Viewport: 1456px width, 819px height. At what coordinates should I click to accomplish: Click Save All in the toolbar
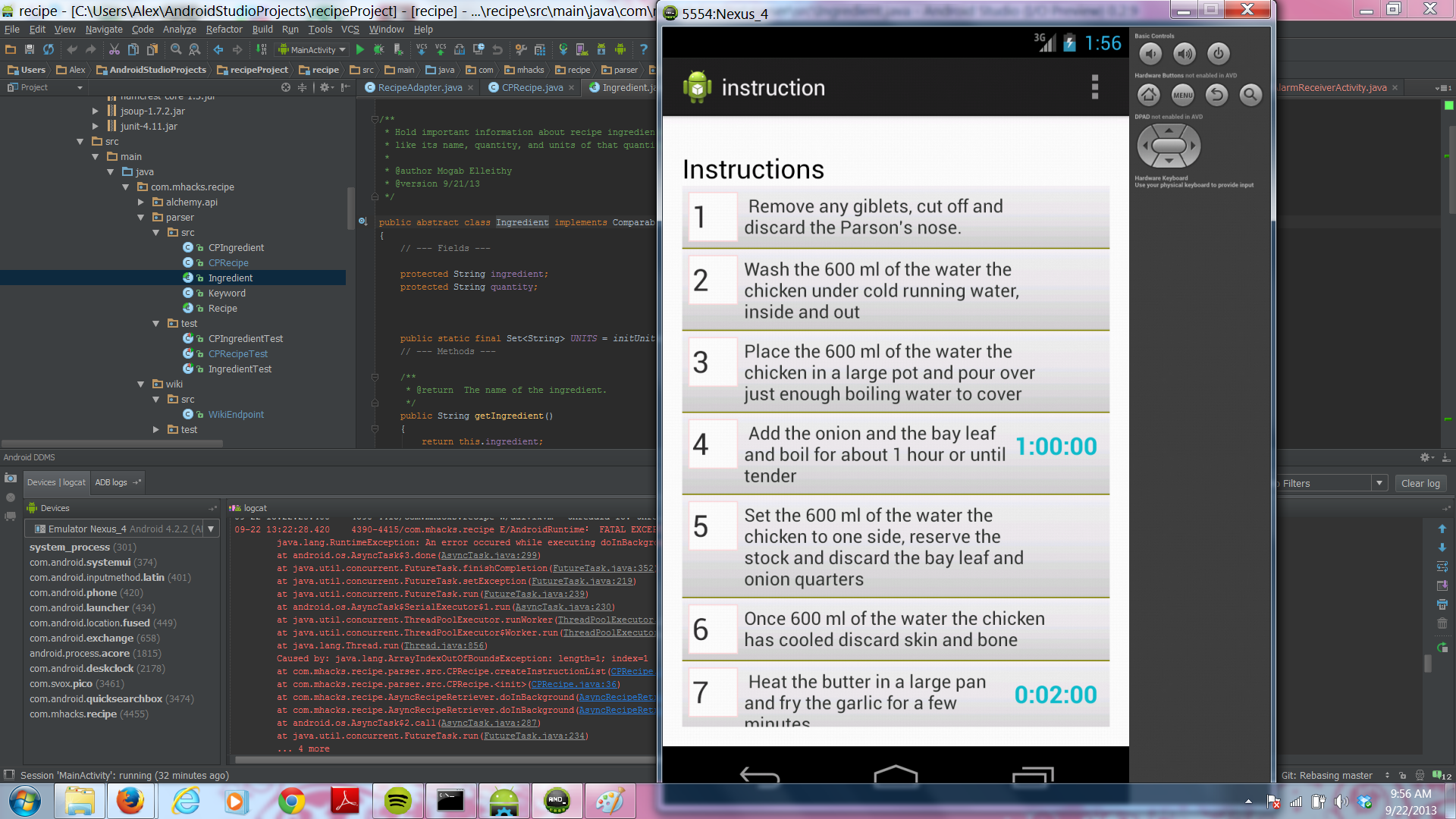(30, 50)
